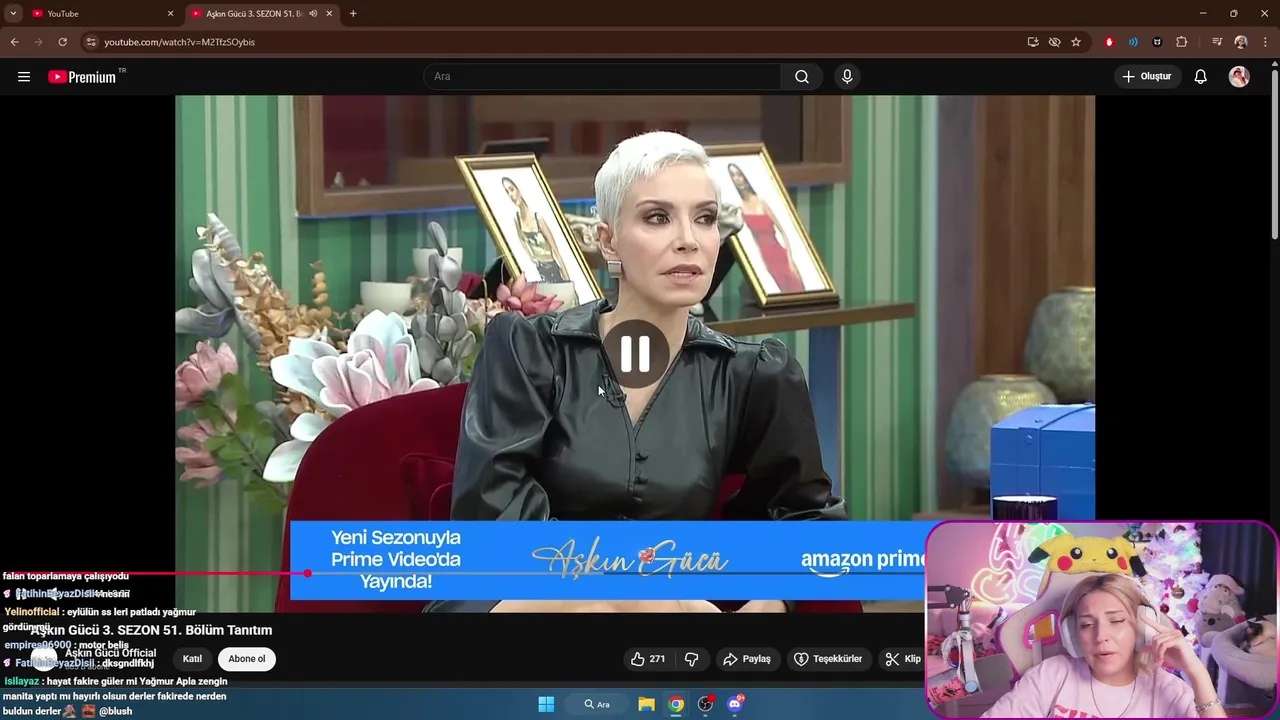Click the search magnifier button
The width and height of the screenshot is (1280, 720).
click(x=802, y=77)
